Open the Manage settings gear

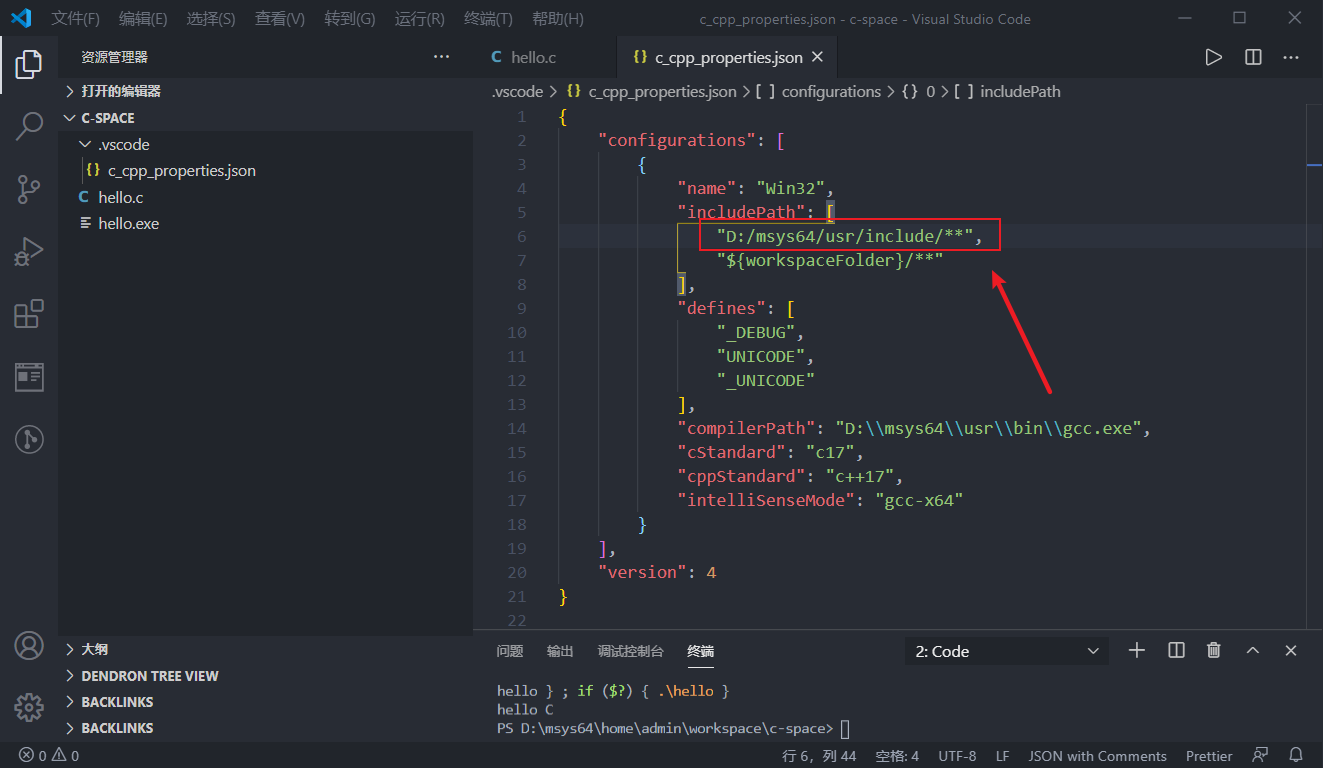tap(29, 707)
